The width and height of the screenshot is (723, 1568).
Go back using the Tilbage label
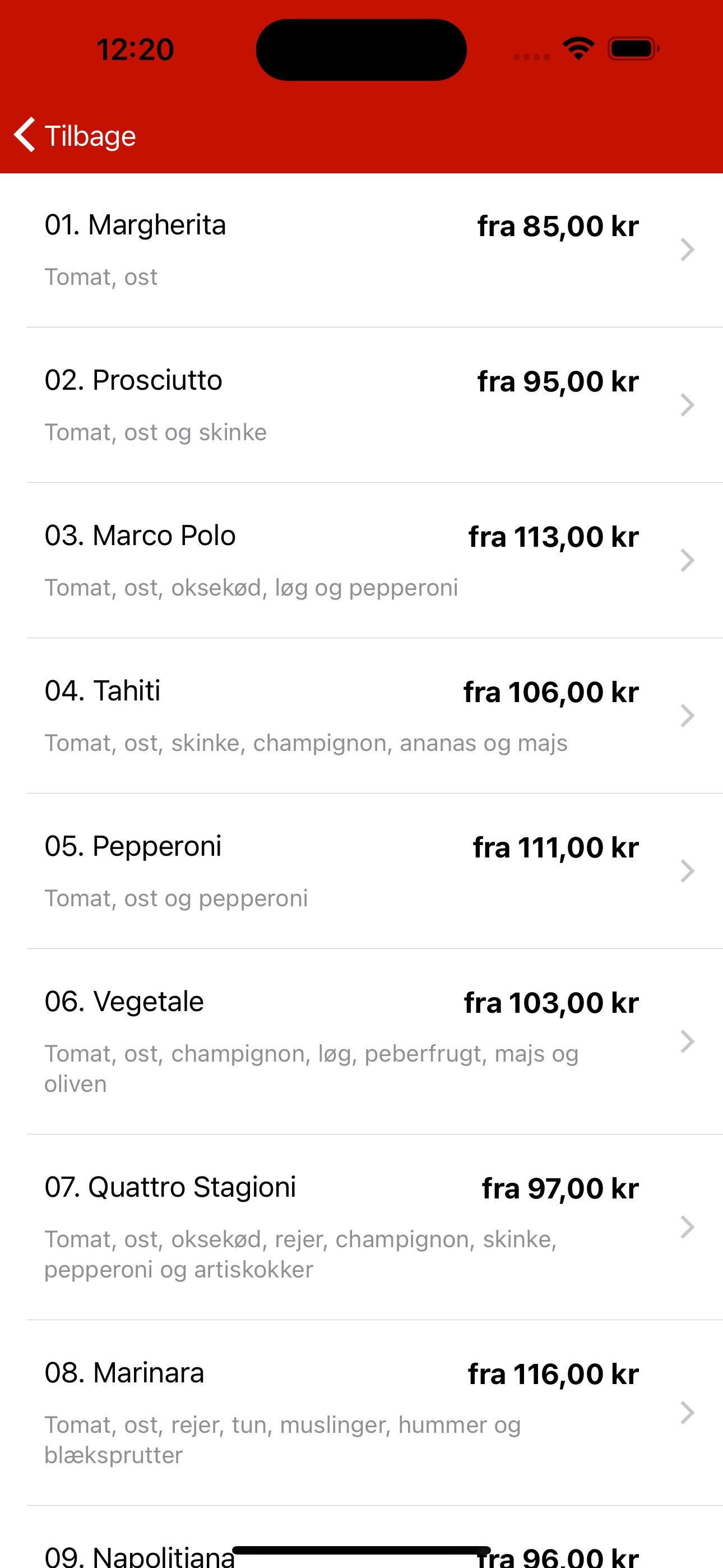coord(90,136)
